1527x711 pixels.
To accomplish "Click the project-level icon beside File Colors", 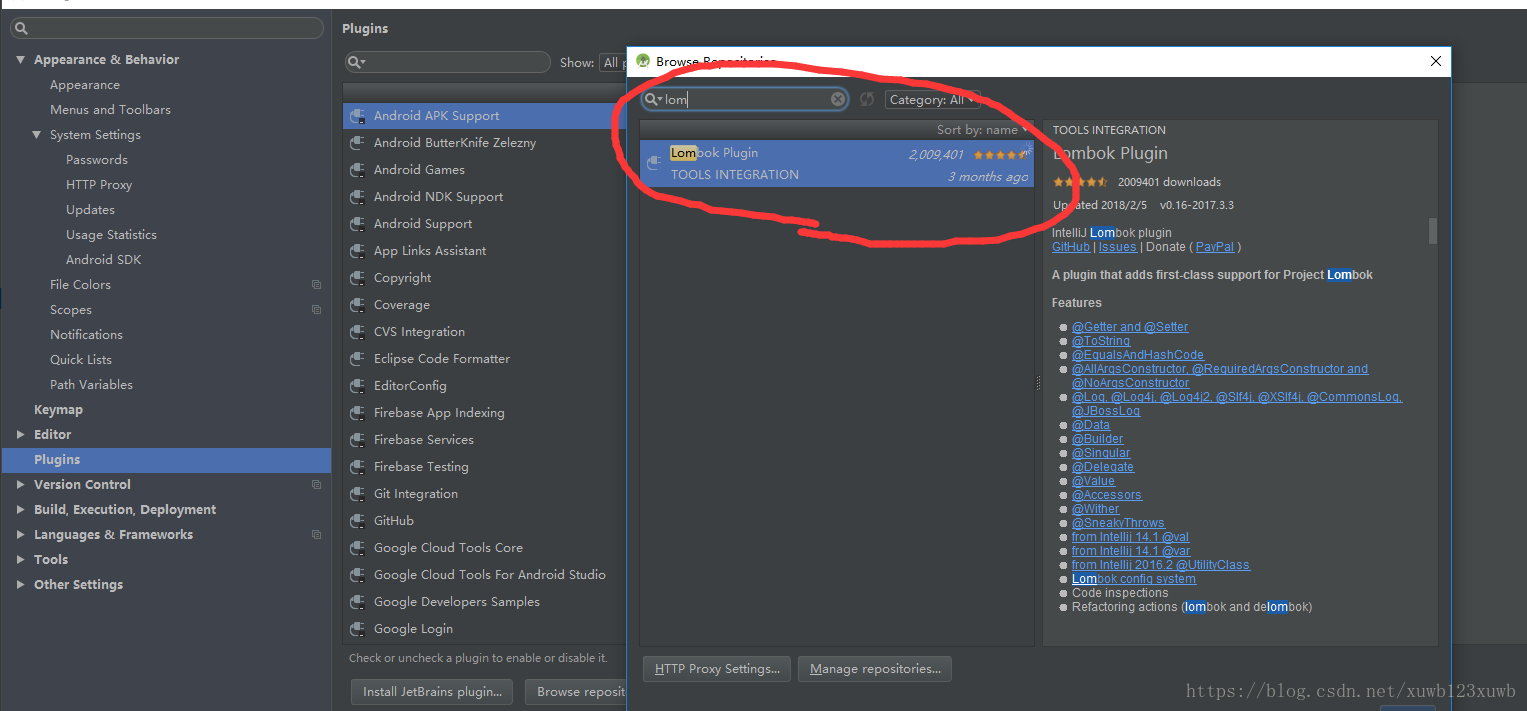I will (316, 285).
